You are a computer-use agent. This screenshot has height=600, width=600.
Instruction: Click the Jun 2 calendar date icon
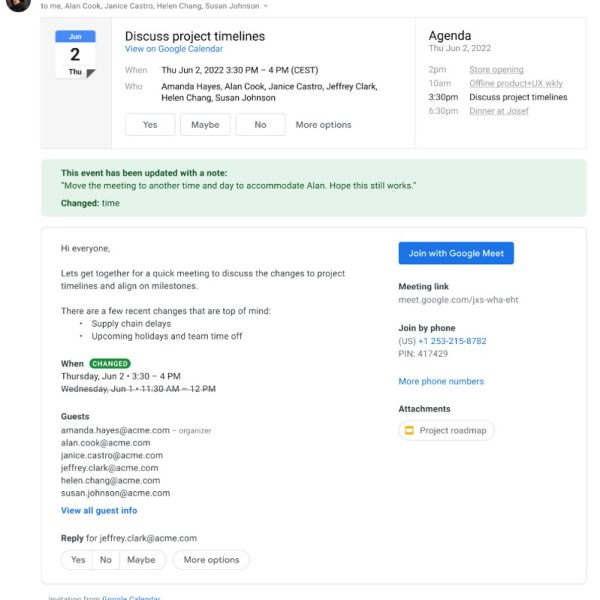click(76, 55)
